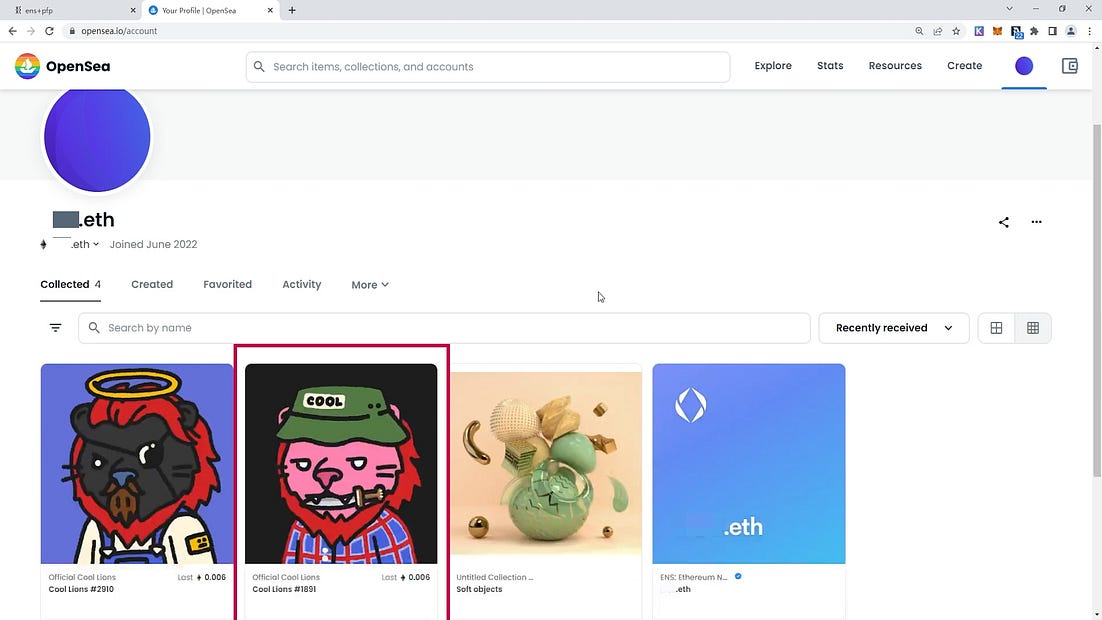The image size is (1102, 620).
Task: Click Official Cool Lions above #1891
Action: pyautogui.click(x=286, y=577)
